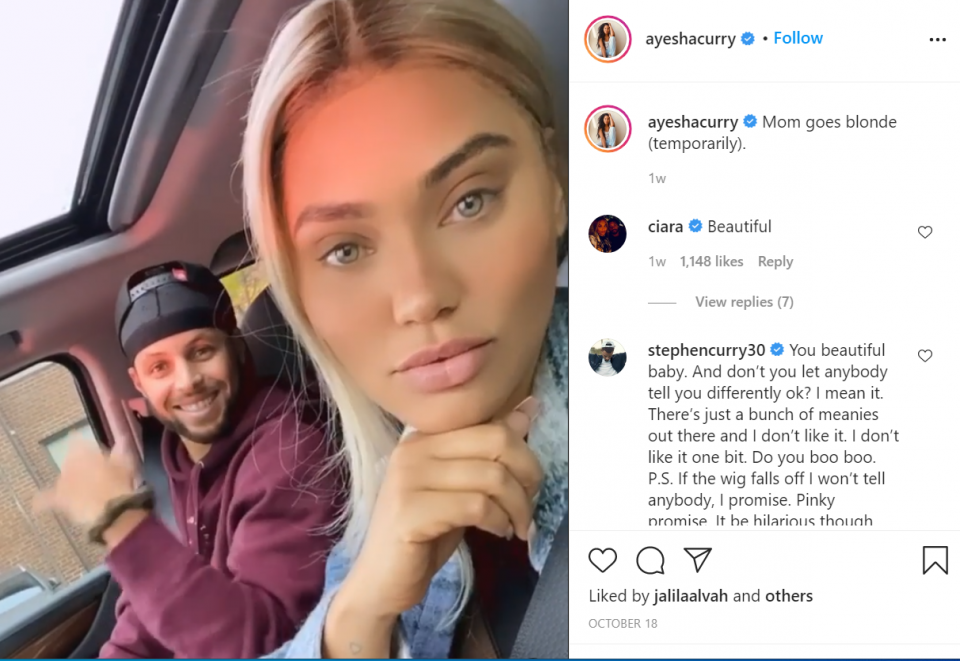Like ciara's comment heart

924,232
